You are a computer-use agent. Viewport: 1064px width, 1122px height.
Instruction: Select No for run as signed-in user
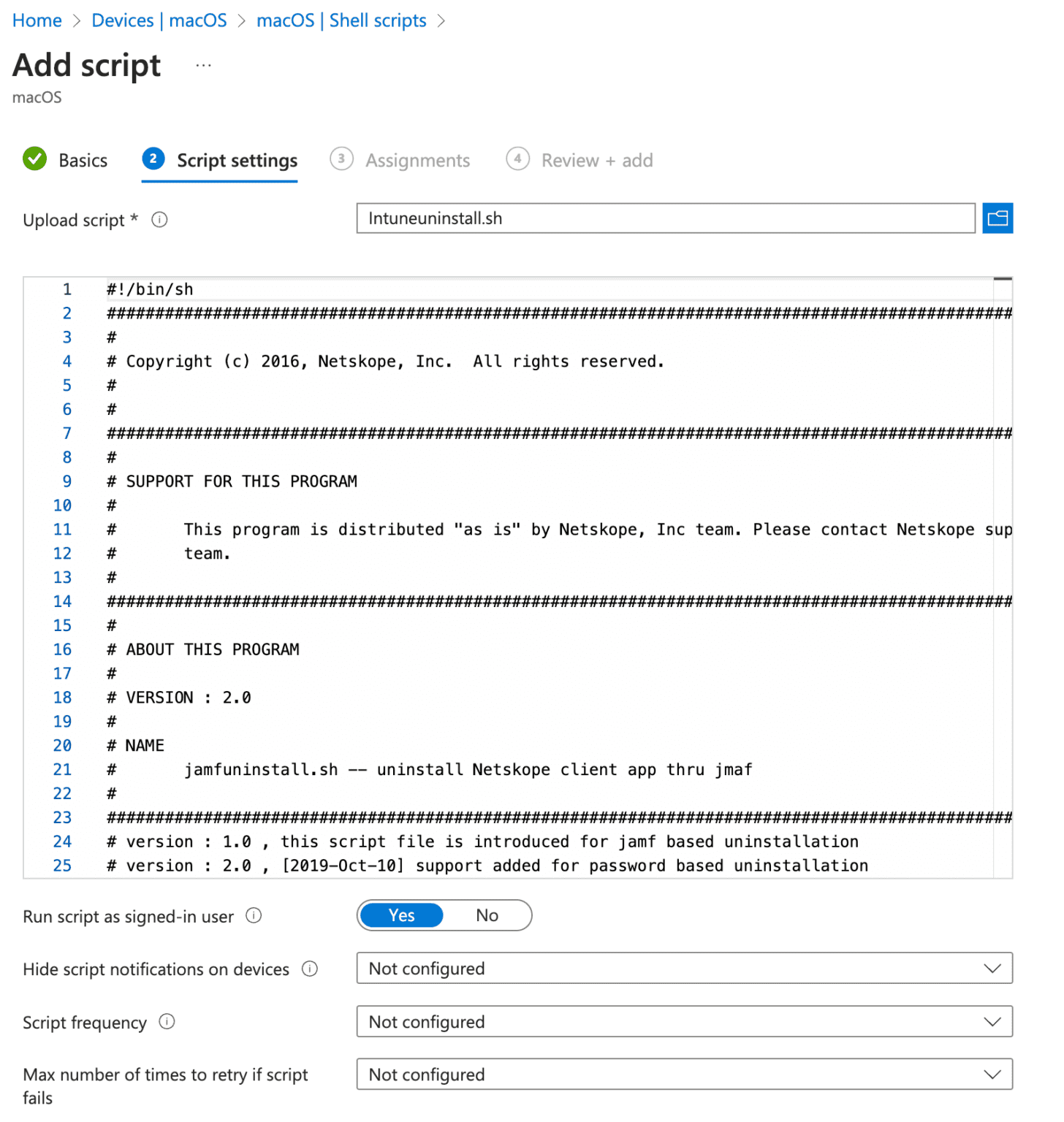point(487,916)
